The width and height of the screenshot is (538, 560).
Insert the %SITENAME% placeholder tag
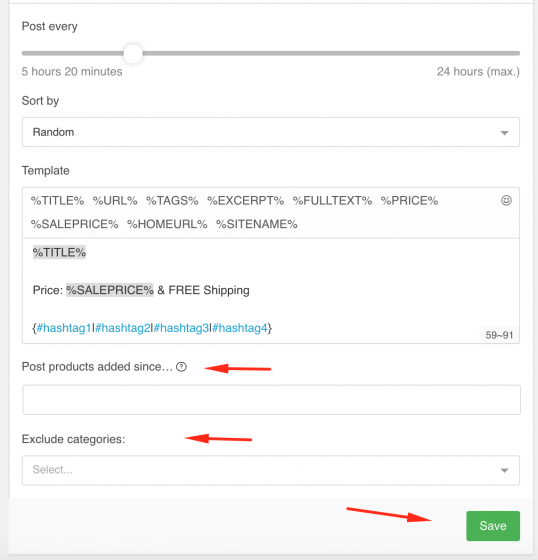tap(256, 224)
